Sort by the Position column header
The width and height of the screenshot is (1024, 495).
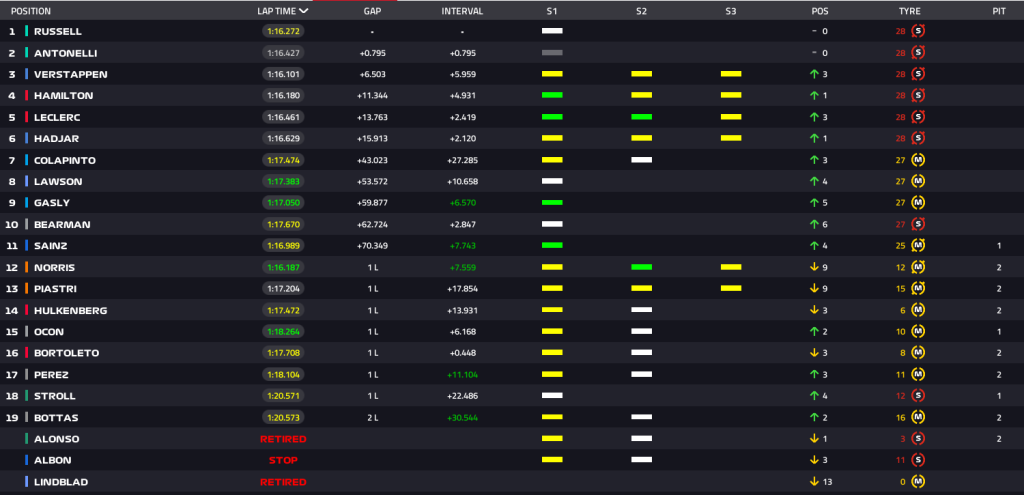pos(31,11)
